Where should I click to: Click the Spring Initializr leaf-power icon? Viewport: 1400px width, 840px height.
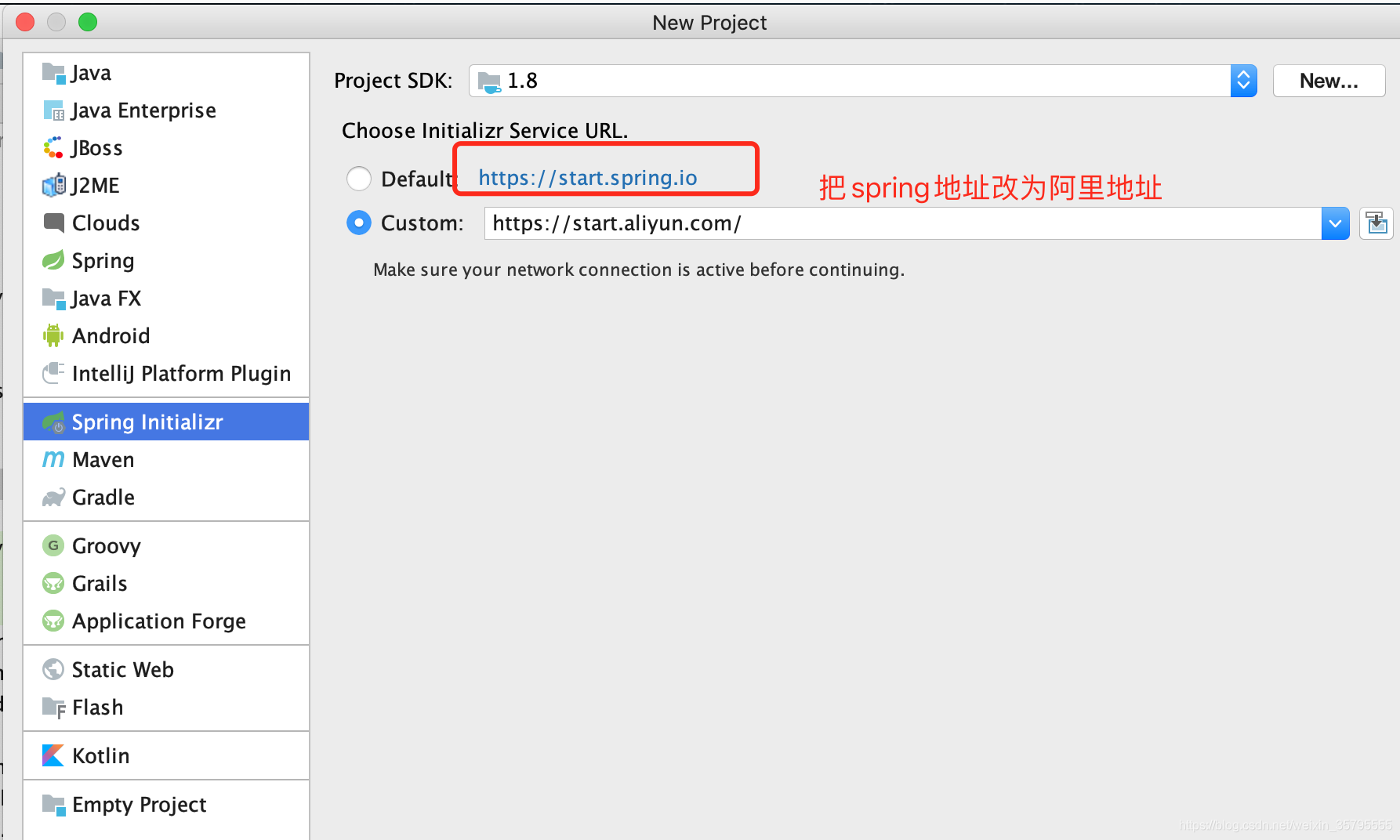point(53,422)
